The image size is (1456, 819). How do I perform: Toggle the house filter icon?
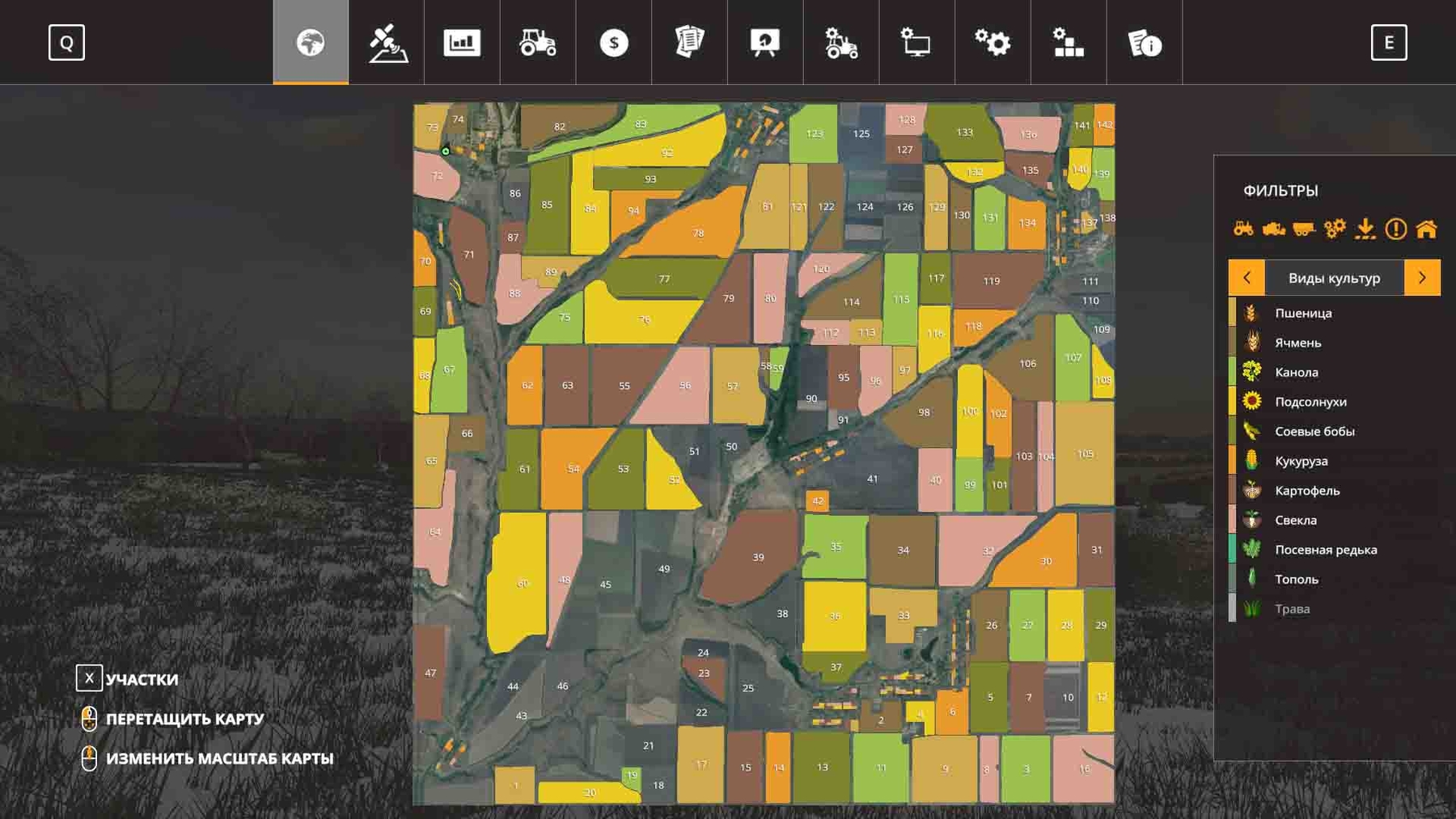(x=1426, y=229)
